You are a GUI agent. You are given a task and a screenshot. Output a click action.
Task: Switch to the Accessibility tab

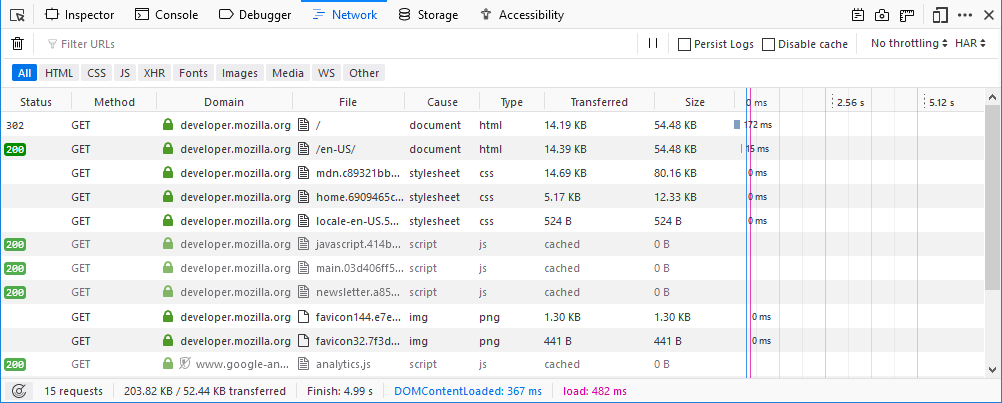[521, 15]
